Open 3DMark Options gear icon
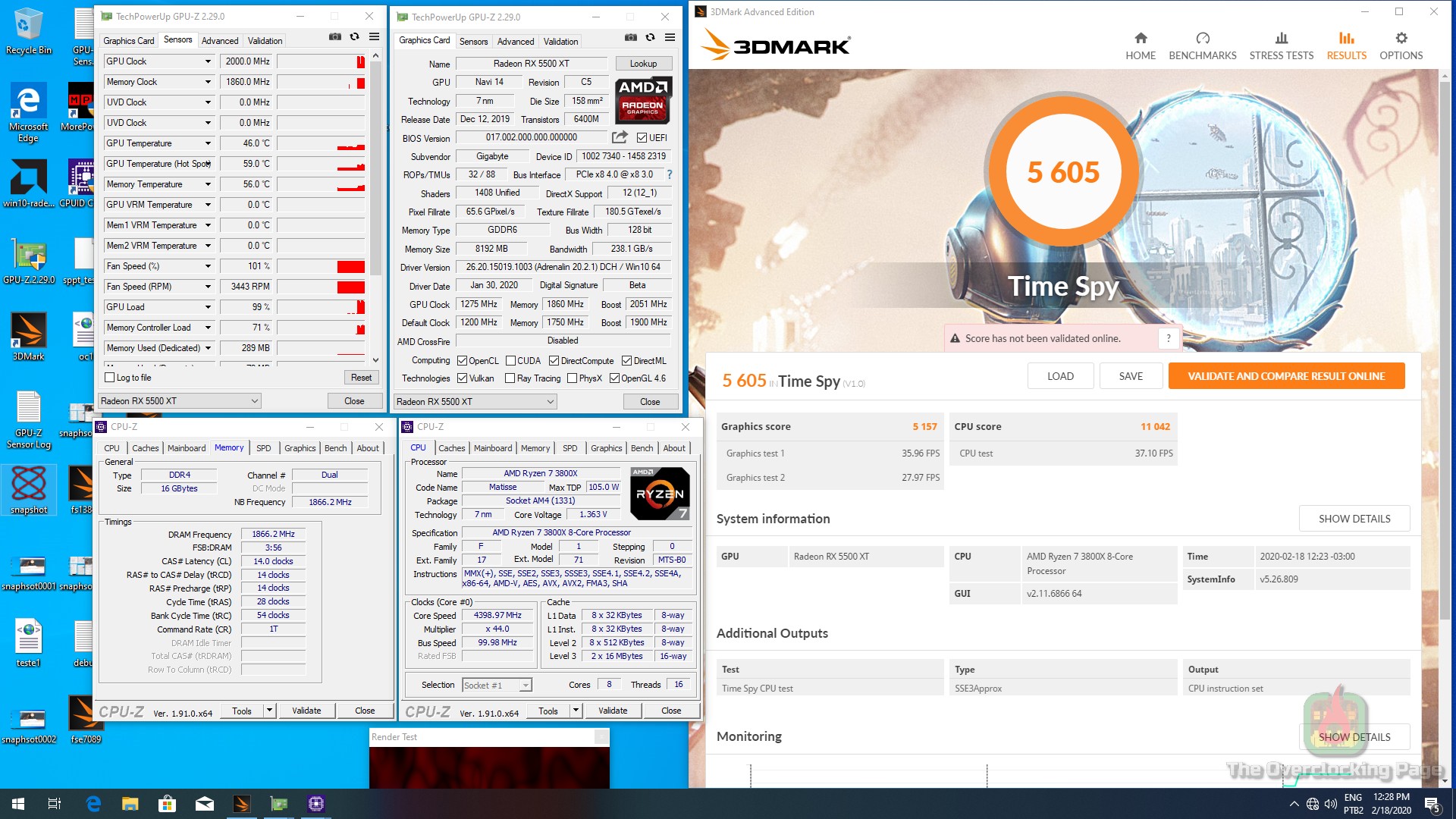 [1401, 39]
